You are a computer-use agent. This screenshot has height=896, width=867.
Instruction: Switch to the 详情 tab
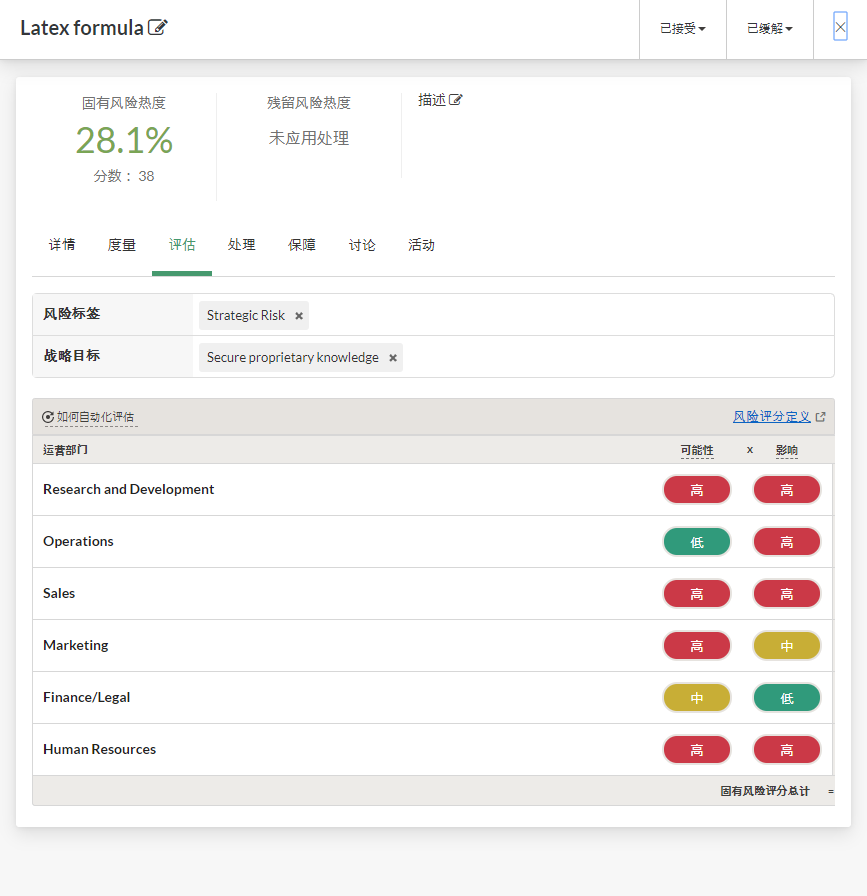coord(62,245)
